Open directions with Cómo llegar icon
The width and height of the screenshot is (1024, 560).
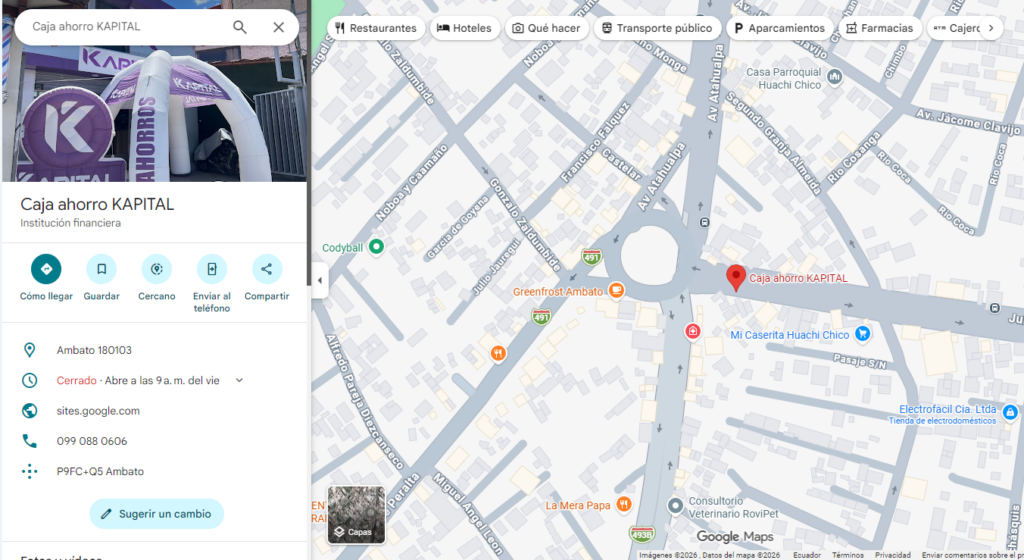pyautogui.click(x=46, y=269)
